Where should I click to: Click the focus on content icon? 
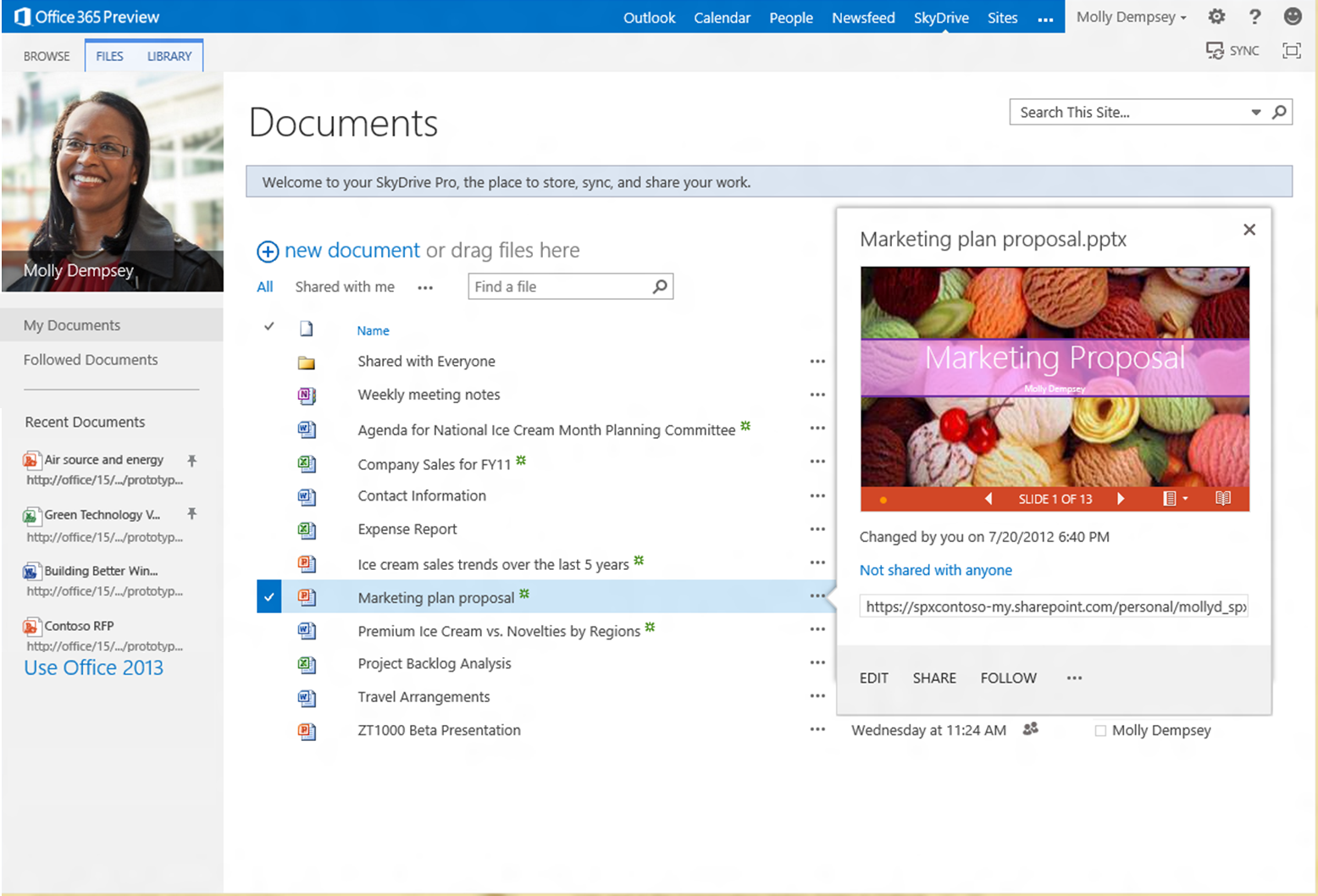pyautogui.click(x=1291, y=51)
